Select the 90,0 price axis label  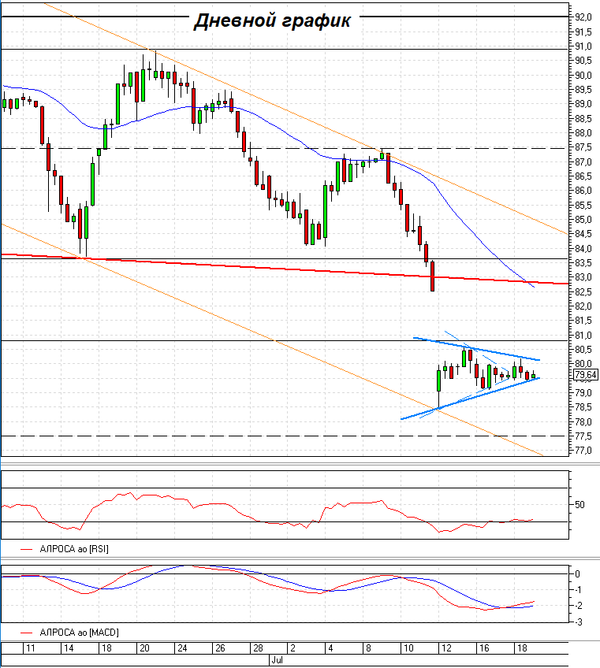click(x=583, y=75)
